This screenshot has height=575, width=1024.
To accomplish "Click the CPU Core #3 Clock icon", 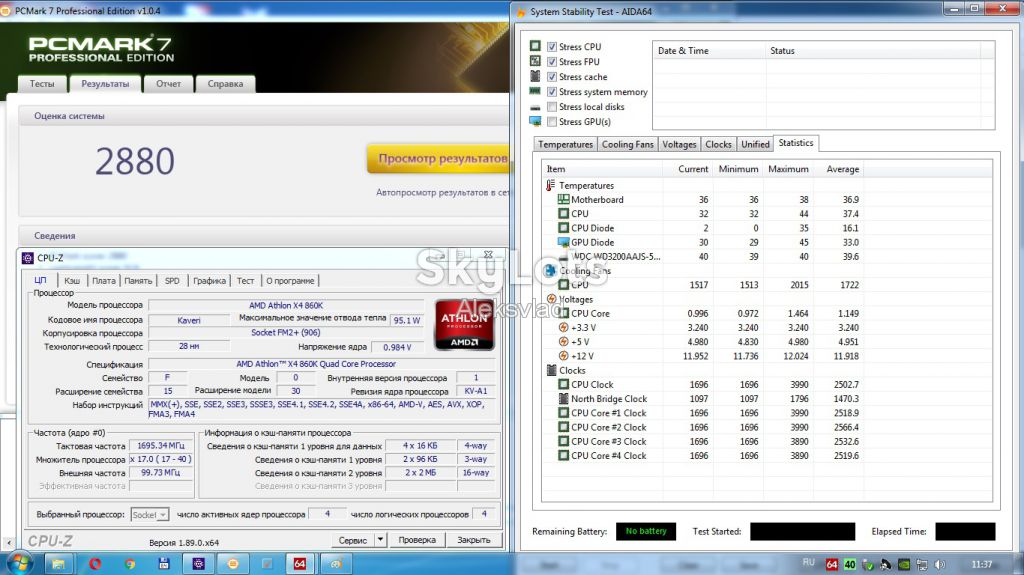I will tap(563, 441).
